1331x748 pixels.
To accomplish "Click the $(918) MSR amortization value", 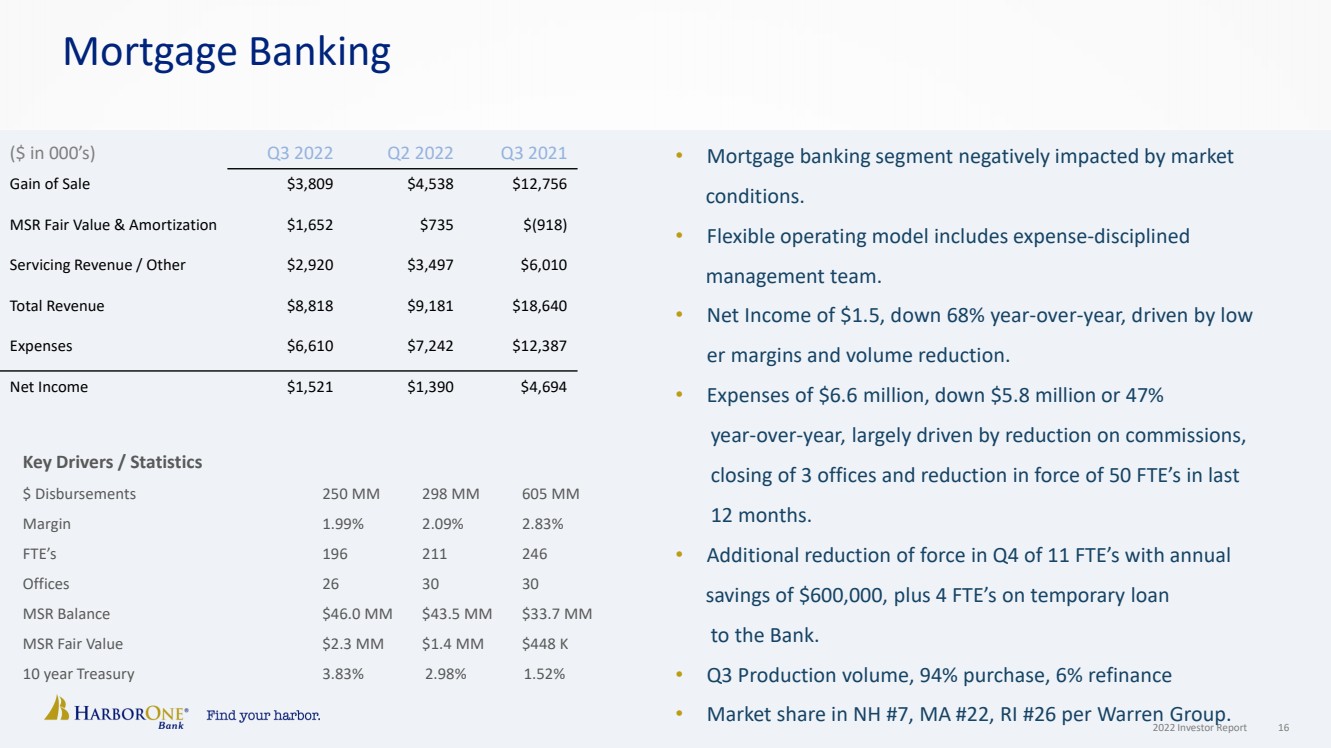I will pos(545,225).
